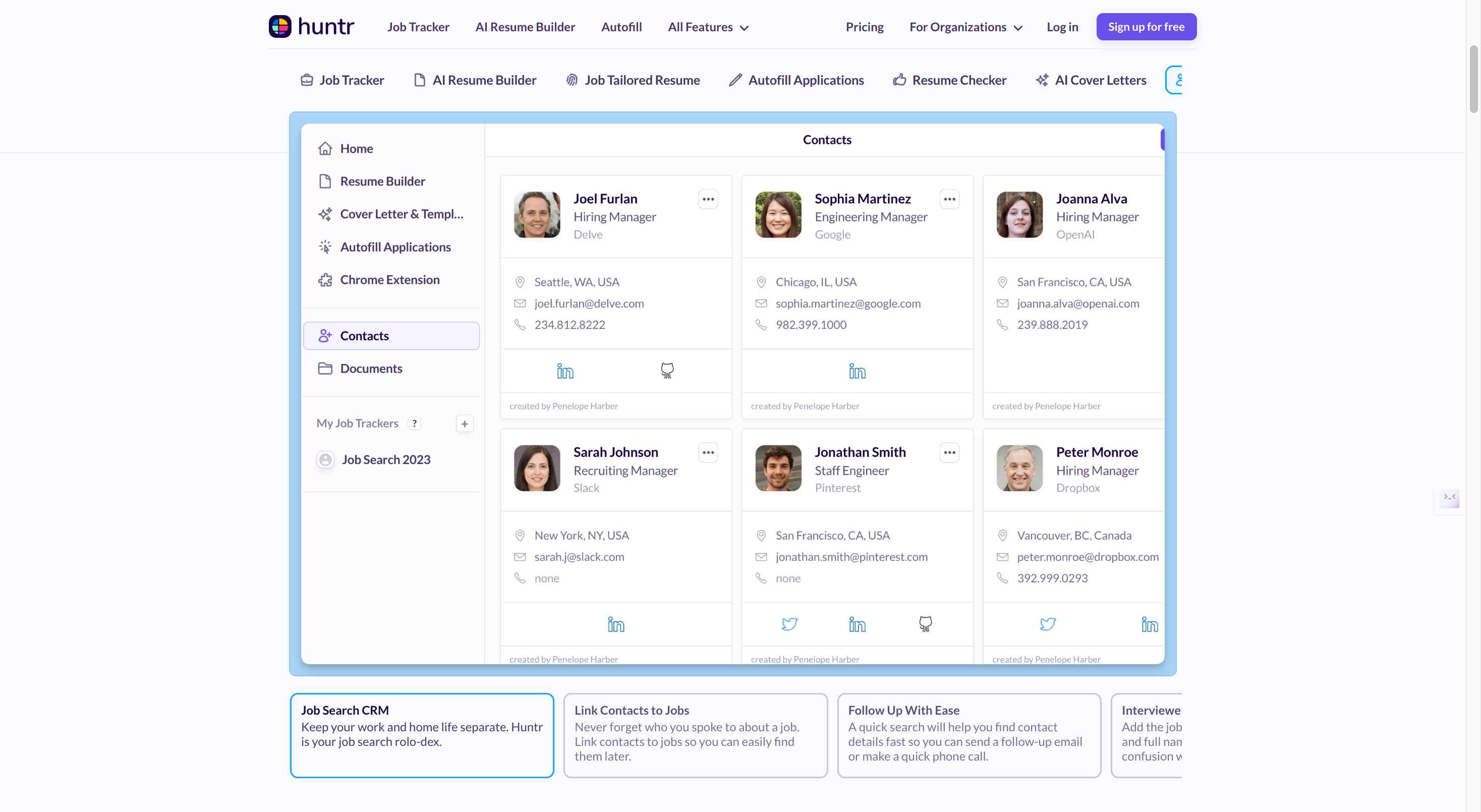Screen dimensions: 1481x812
Task: Open GitHub icon on Joel Furlan card
Action: tap(667, 371)
